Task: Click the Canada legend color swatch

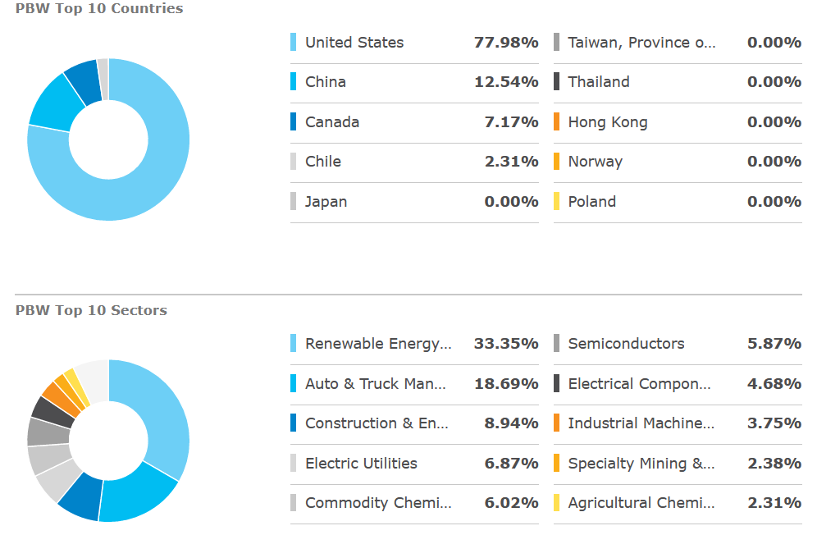Action: click(x=294, y=122)
